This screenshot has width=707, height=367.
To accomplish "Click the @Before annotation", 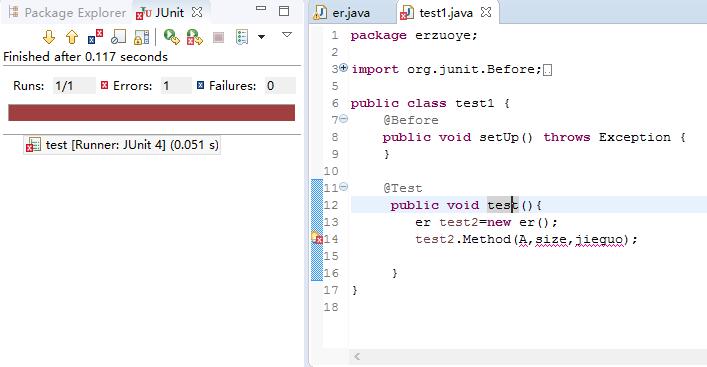I will point(411,120).
